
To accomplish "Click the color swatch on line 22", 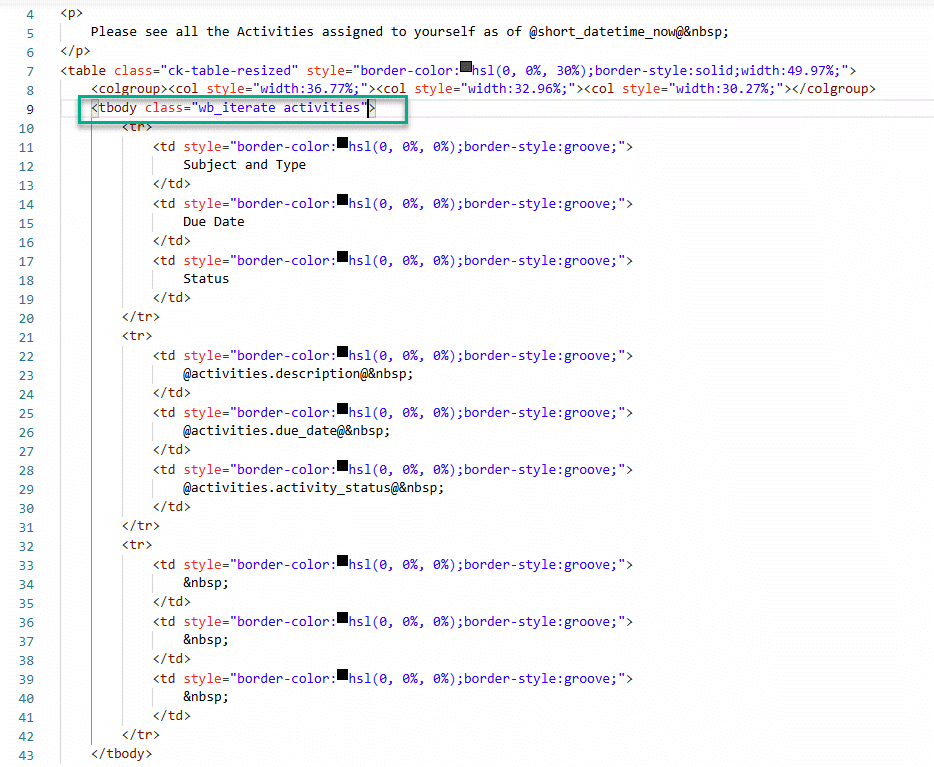I will coord(343,351).
